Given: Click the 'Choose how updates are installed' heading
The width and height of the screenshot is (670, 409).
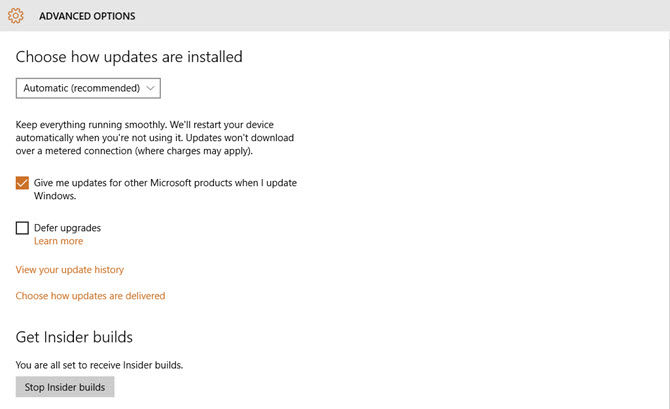Looking at the screenshot, I should 129,57.
